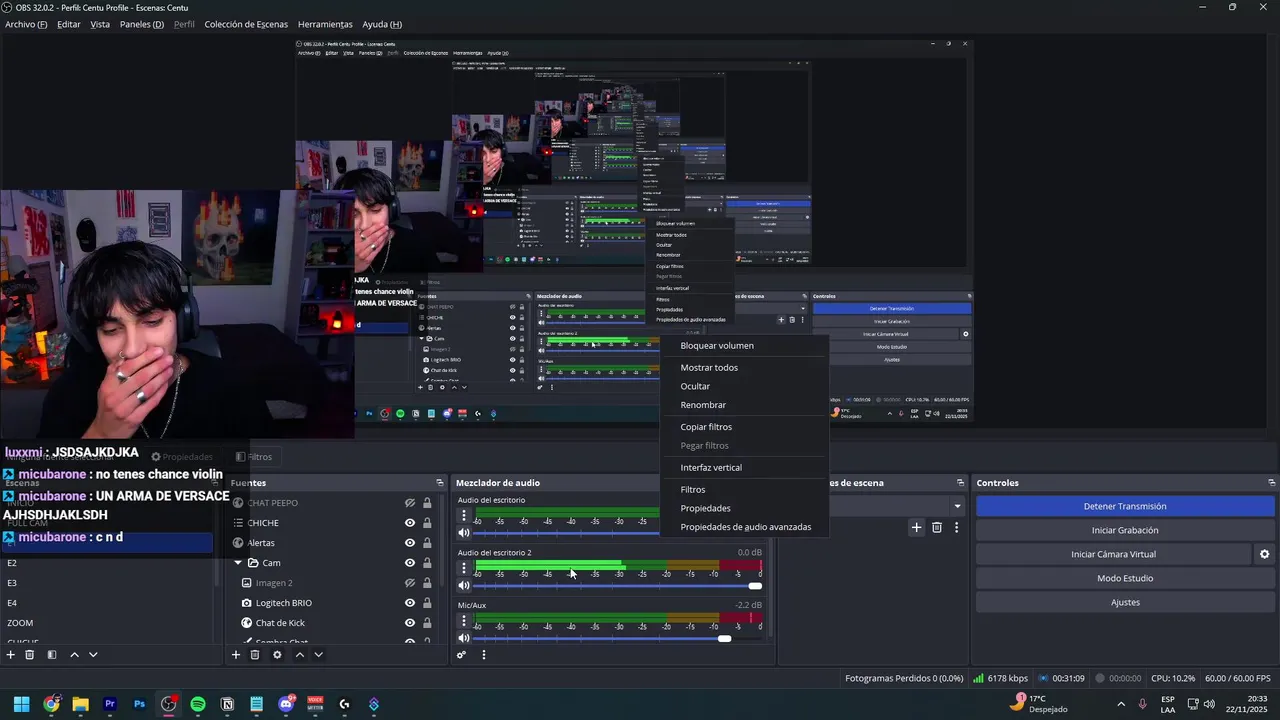Open the Ayuda menu
1280x720 pixels.
[382, 24]
